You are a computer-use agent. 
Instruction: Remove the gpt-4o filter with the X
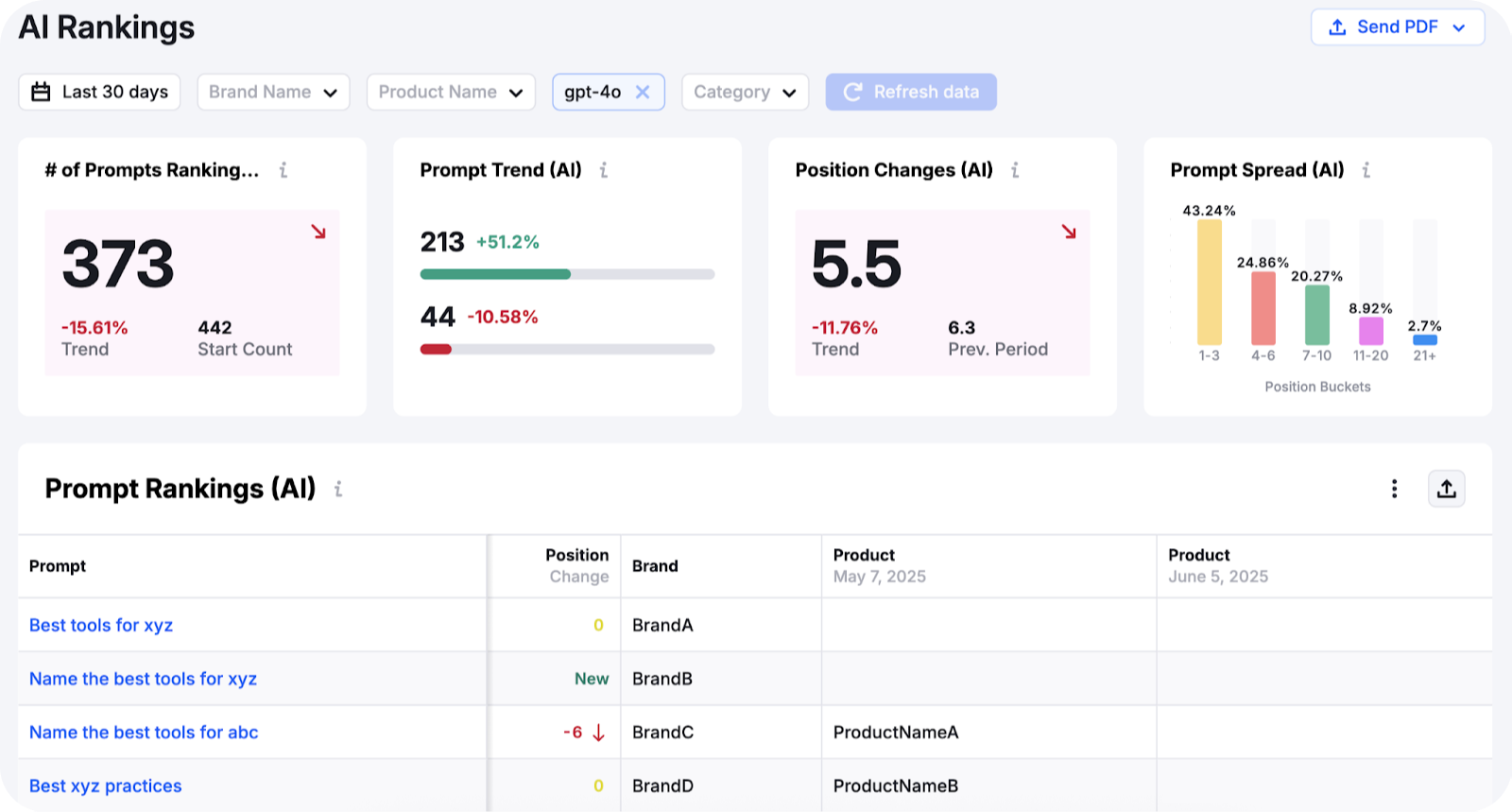[643, 92]
